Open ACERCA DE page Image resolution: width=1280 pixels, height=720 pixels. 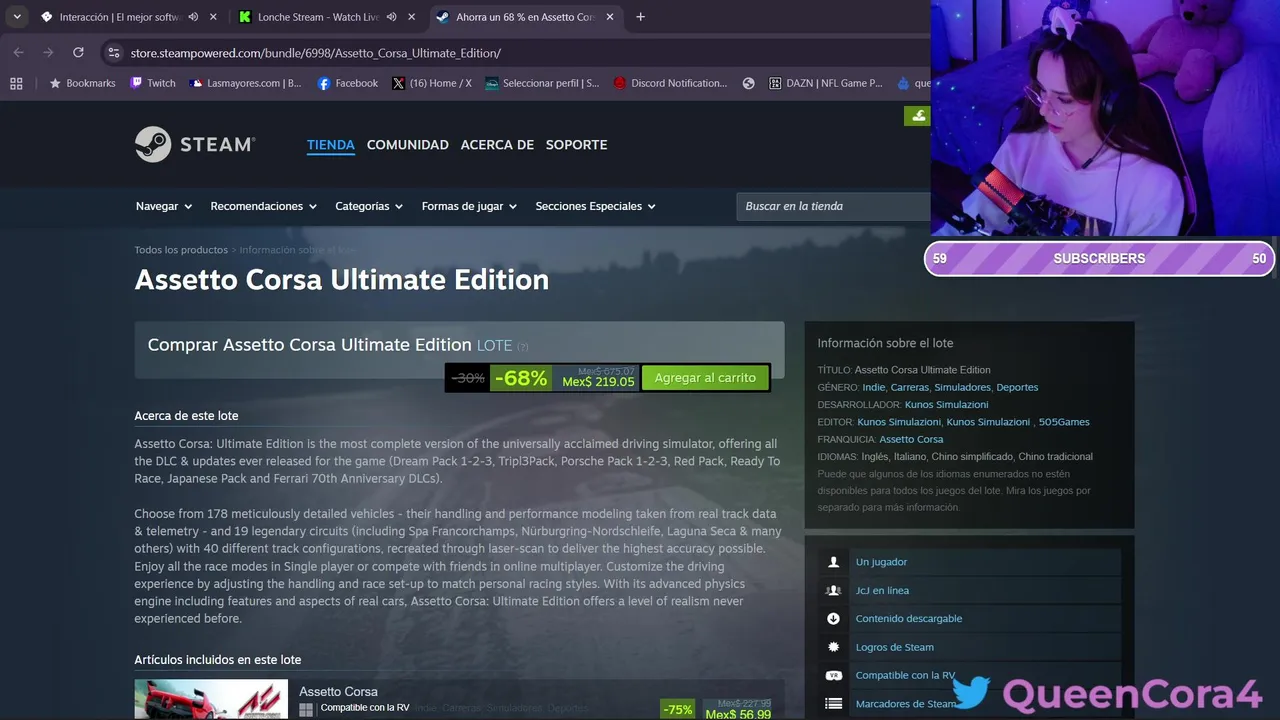click(497, 145)
